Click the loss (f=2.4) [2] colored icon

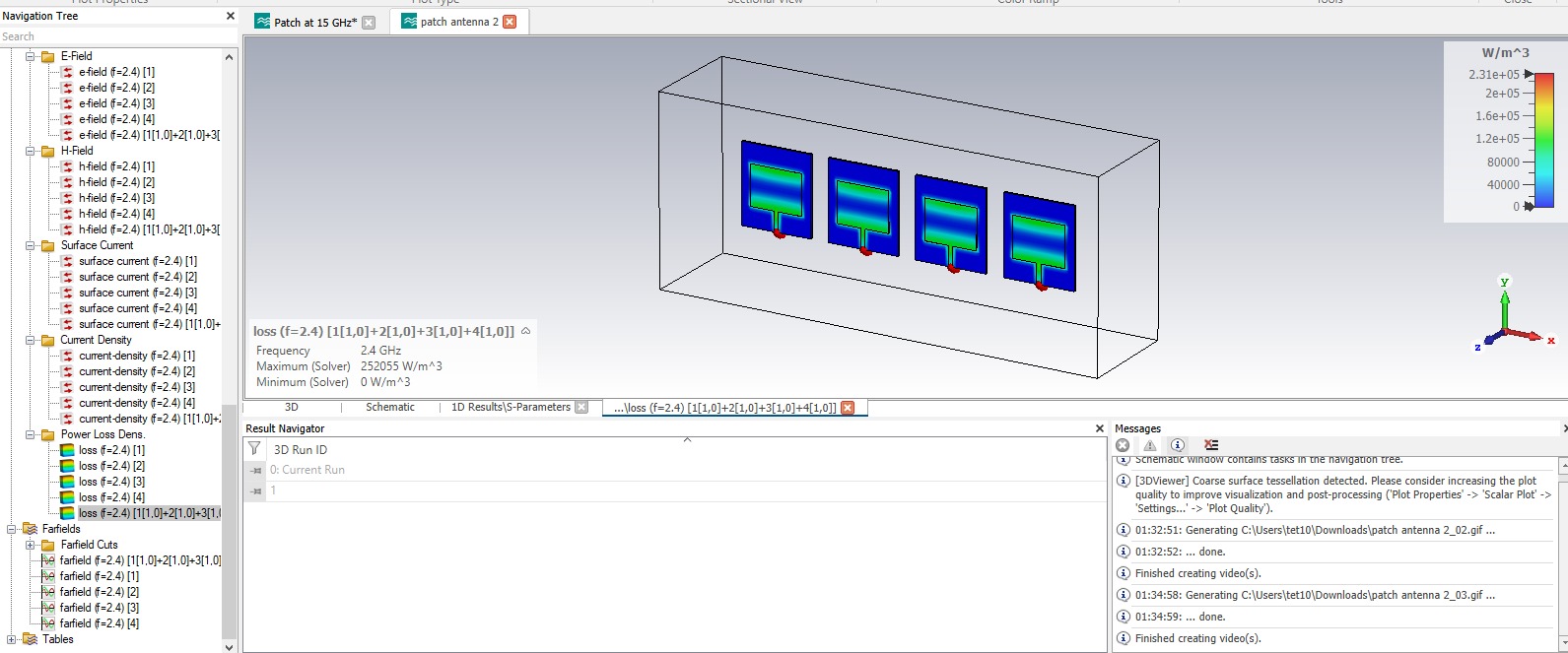coord(67,466)
